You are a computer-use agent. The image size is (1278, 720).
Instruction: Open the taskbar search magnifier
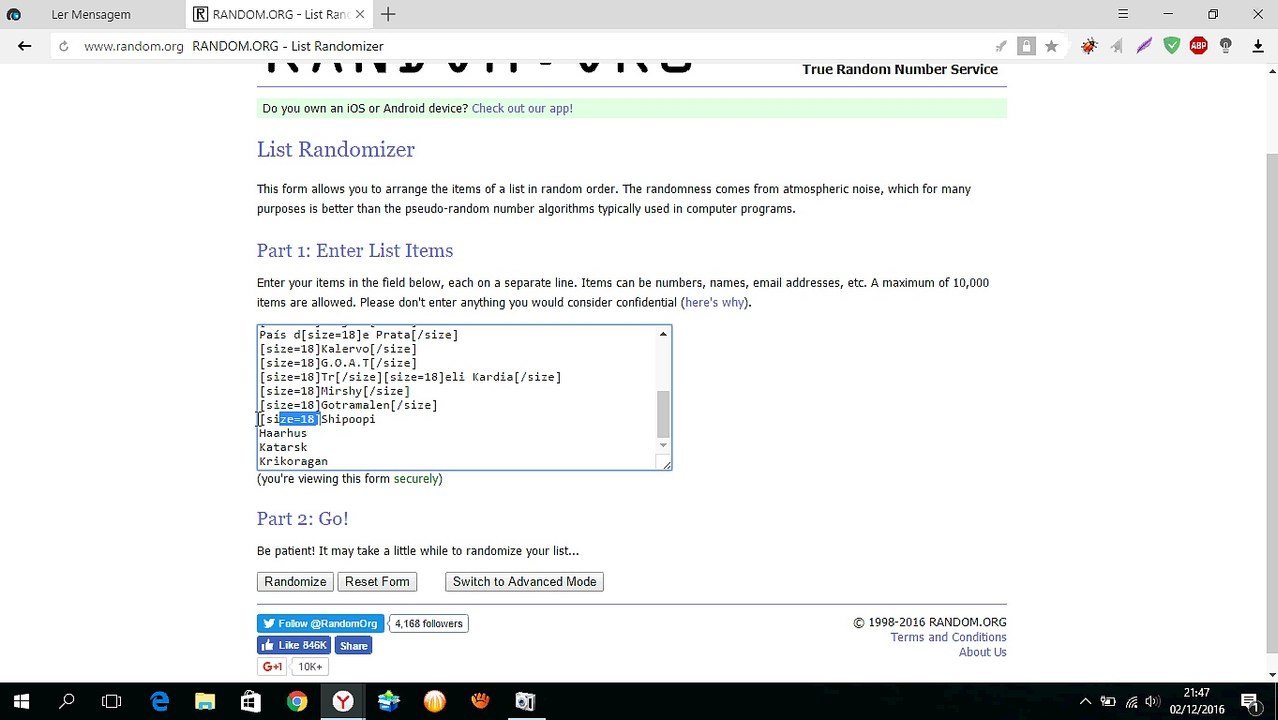(x=67, y=701)
